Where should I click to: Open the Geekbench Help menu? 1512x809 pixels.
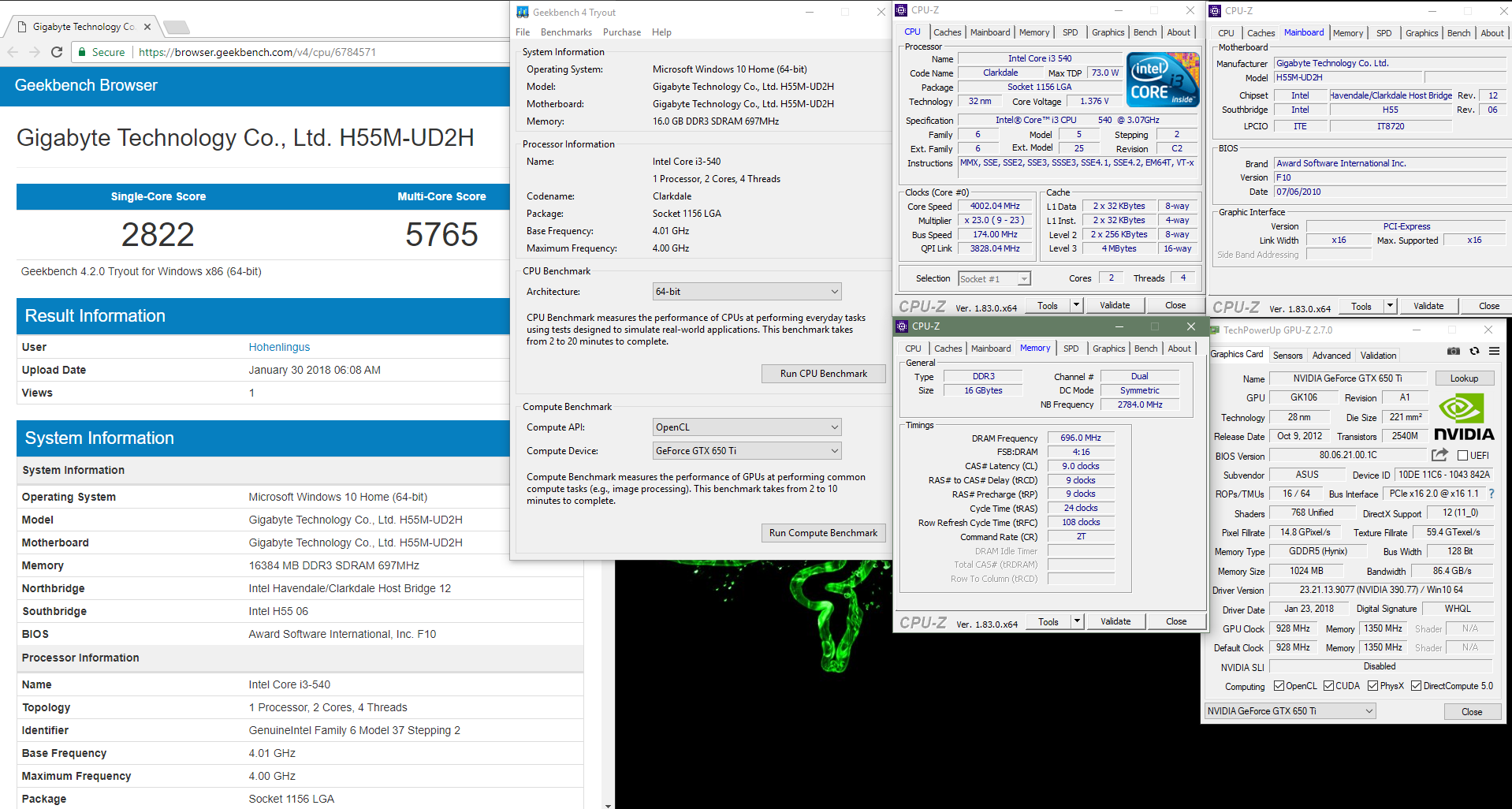coord(661,32)
